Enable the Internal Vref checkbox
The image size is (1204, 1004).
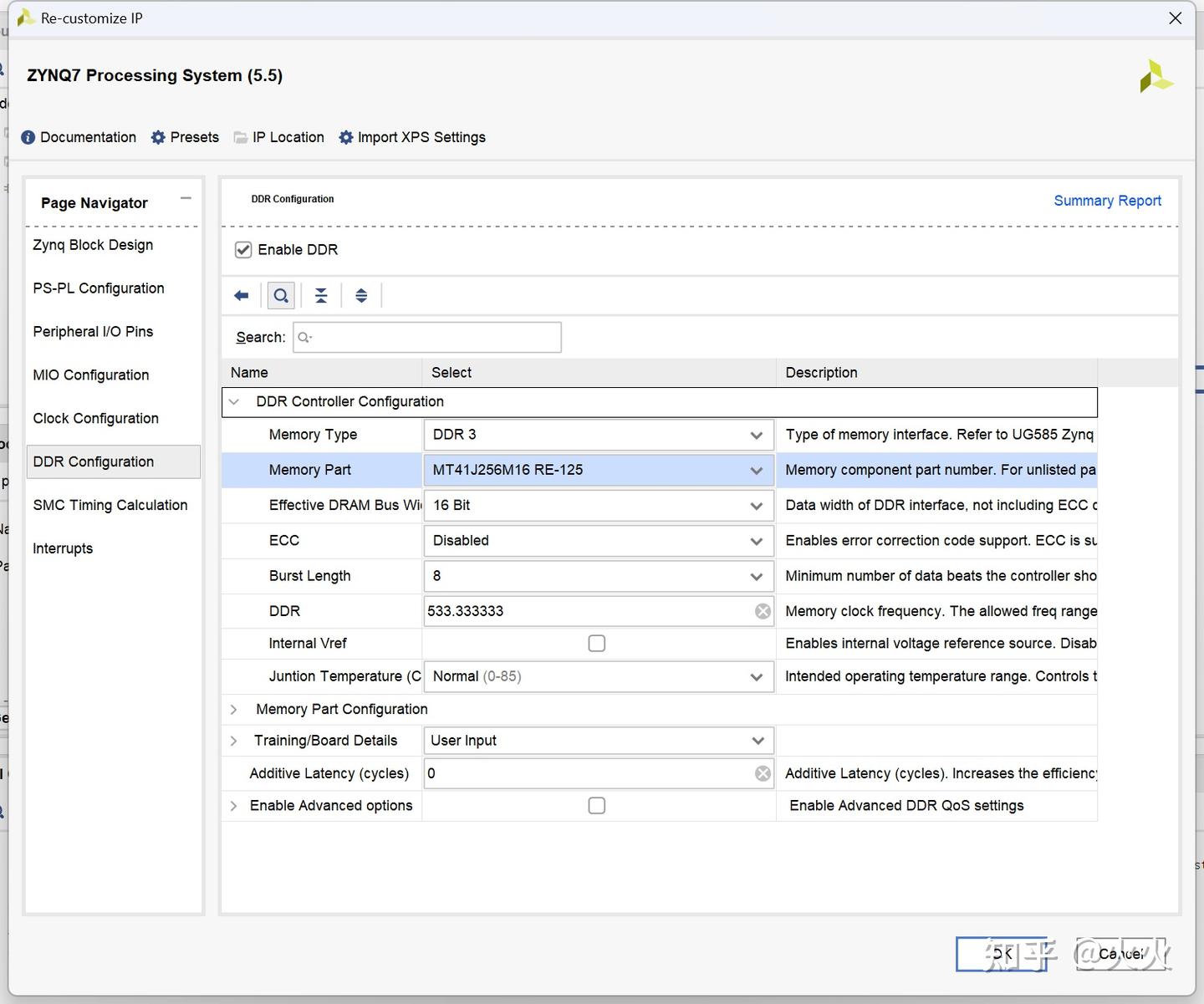pyautogui.click(x=596, y=643)
